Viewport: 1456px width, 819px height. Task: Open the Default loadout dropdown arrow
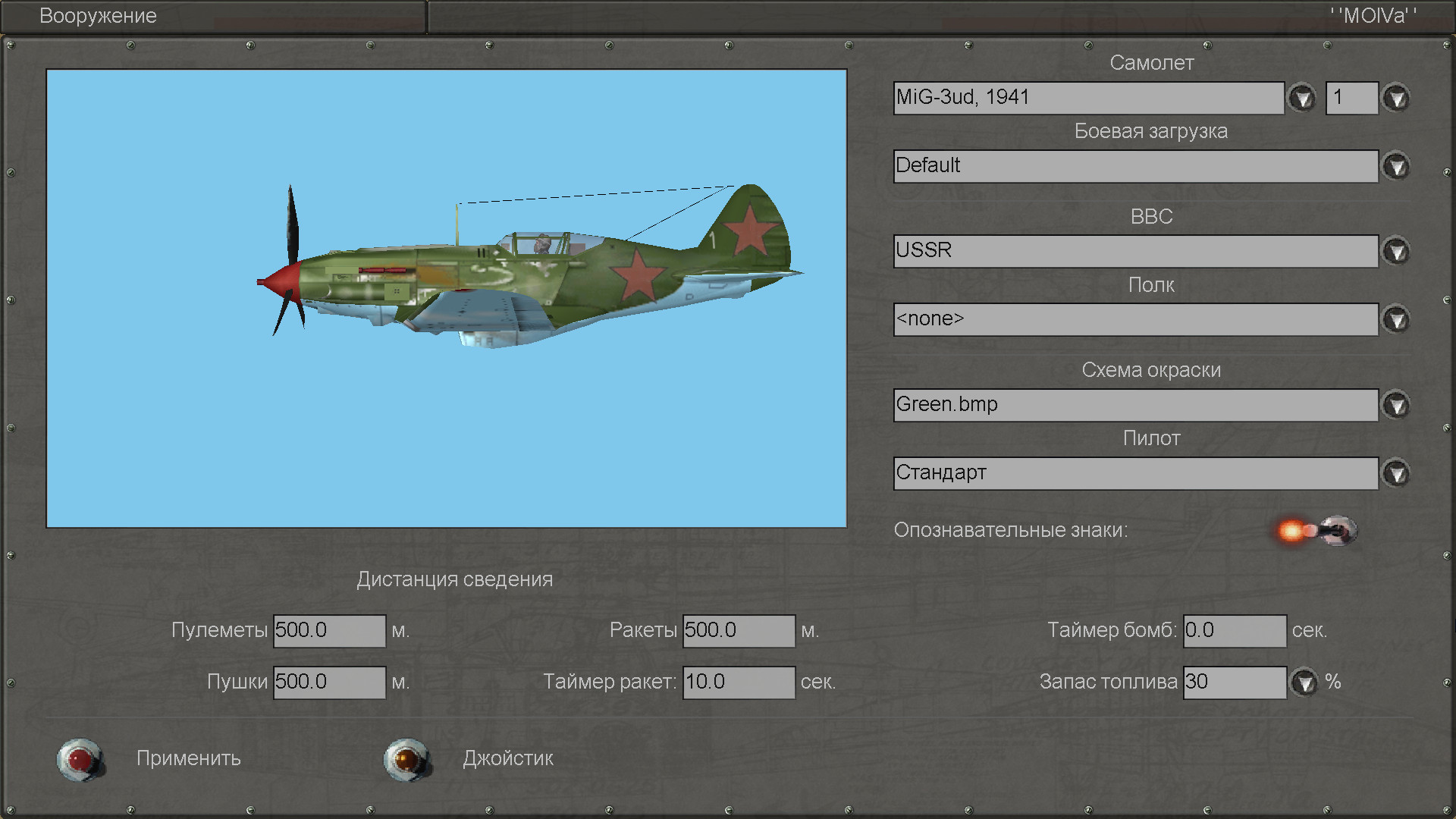coord(1396,166)
